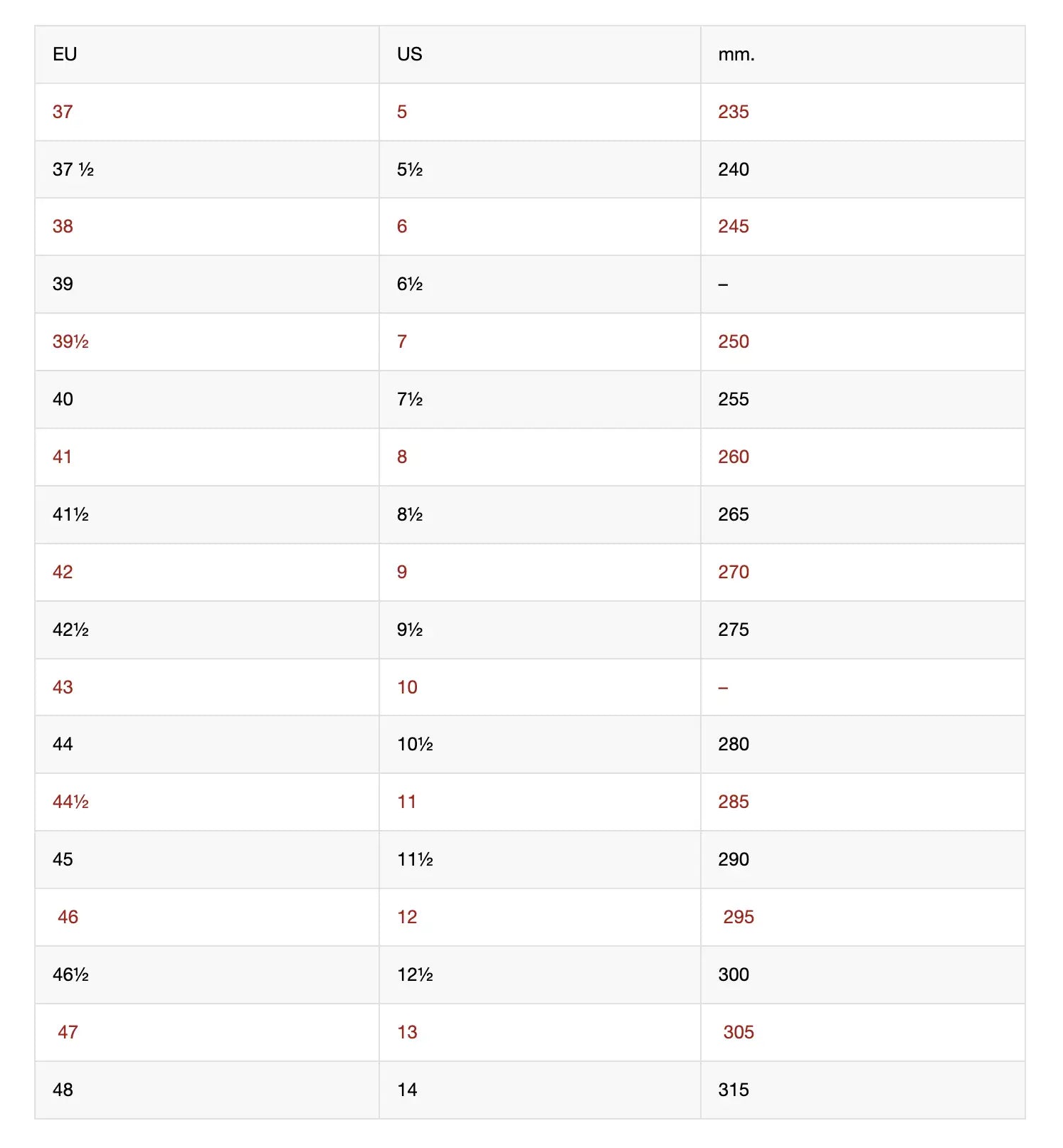Select the 255 mm value

(734, 399)
